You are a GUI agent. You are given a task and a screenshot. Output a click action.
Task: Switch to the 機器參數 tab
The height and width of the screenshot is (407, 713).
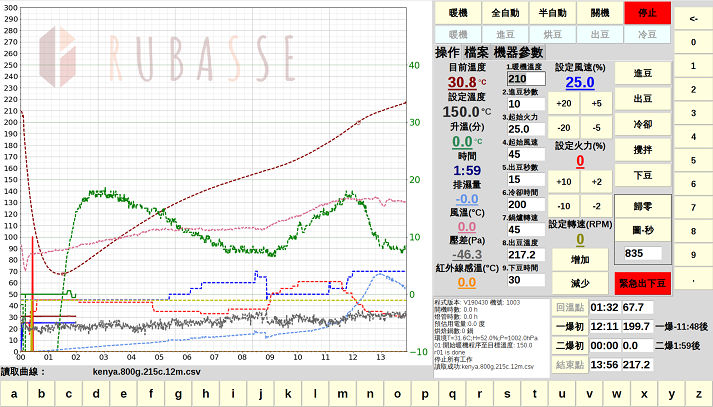tap(519, 52)
